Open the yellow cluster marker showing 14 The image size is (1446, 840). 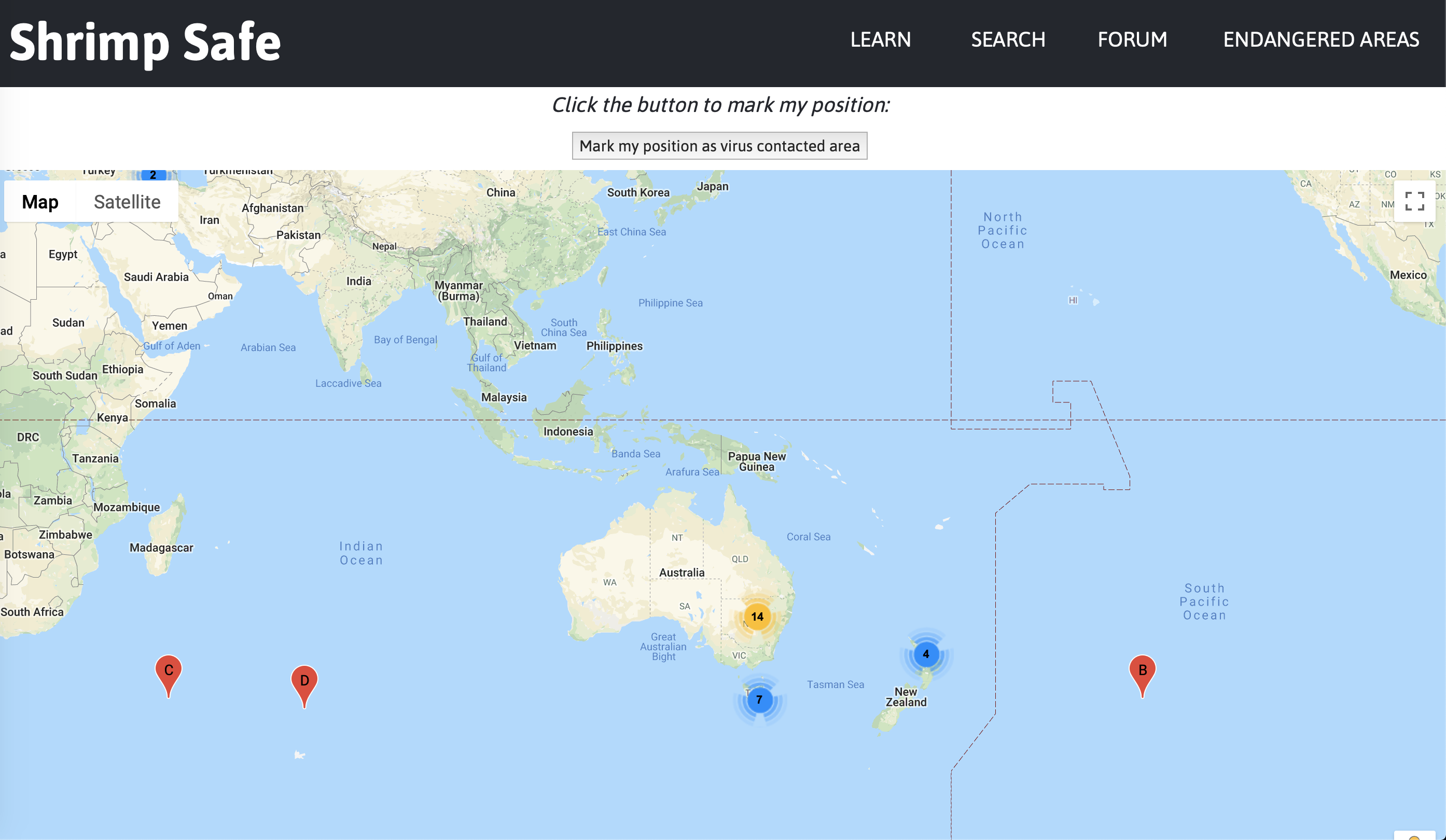tap(757, 617)
